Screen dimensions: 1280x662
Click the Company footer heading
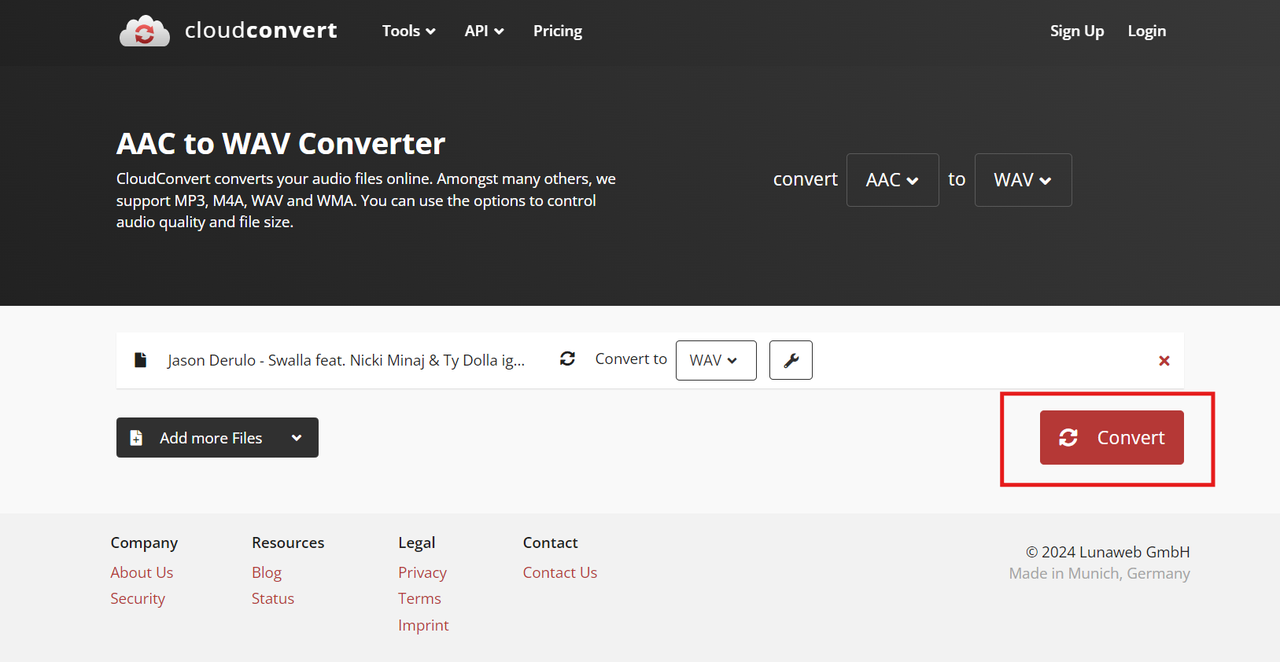[144, 542]
